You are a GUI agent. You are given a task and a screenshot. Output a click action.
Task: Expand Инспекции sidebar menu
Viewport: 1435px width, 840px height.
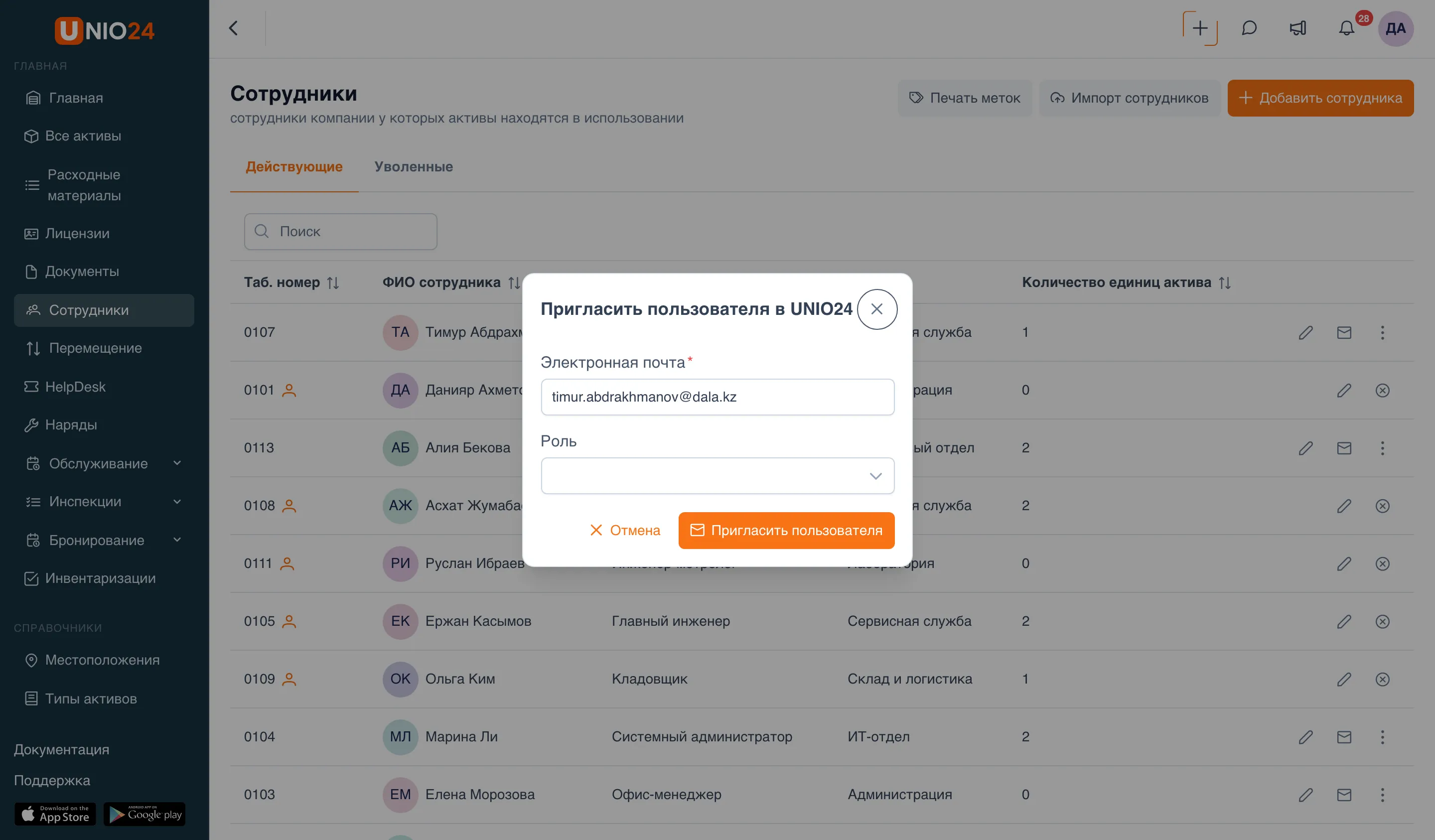[104, 502]
